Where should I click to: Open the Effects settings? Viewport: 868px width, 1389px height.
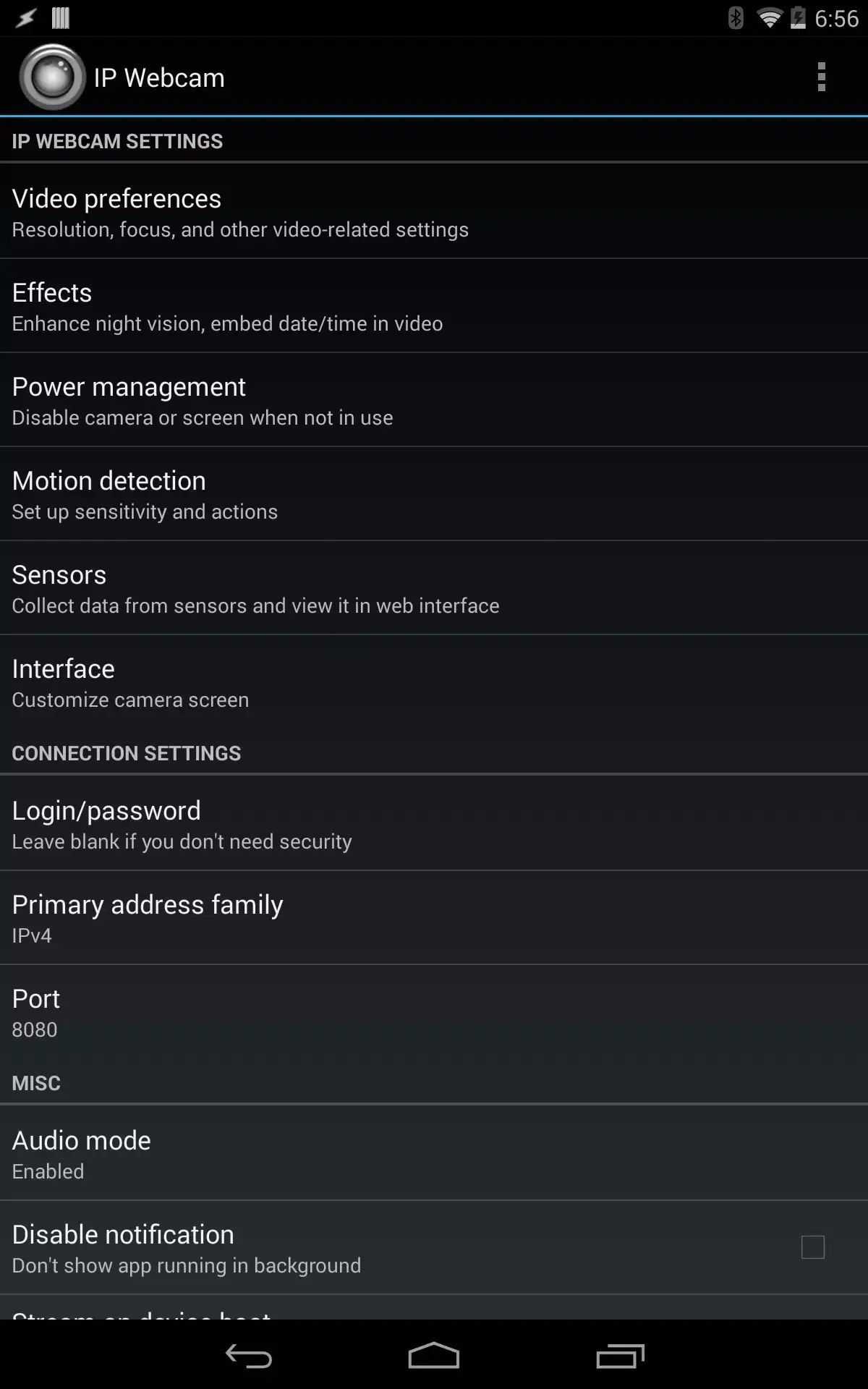434,305
